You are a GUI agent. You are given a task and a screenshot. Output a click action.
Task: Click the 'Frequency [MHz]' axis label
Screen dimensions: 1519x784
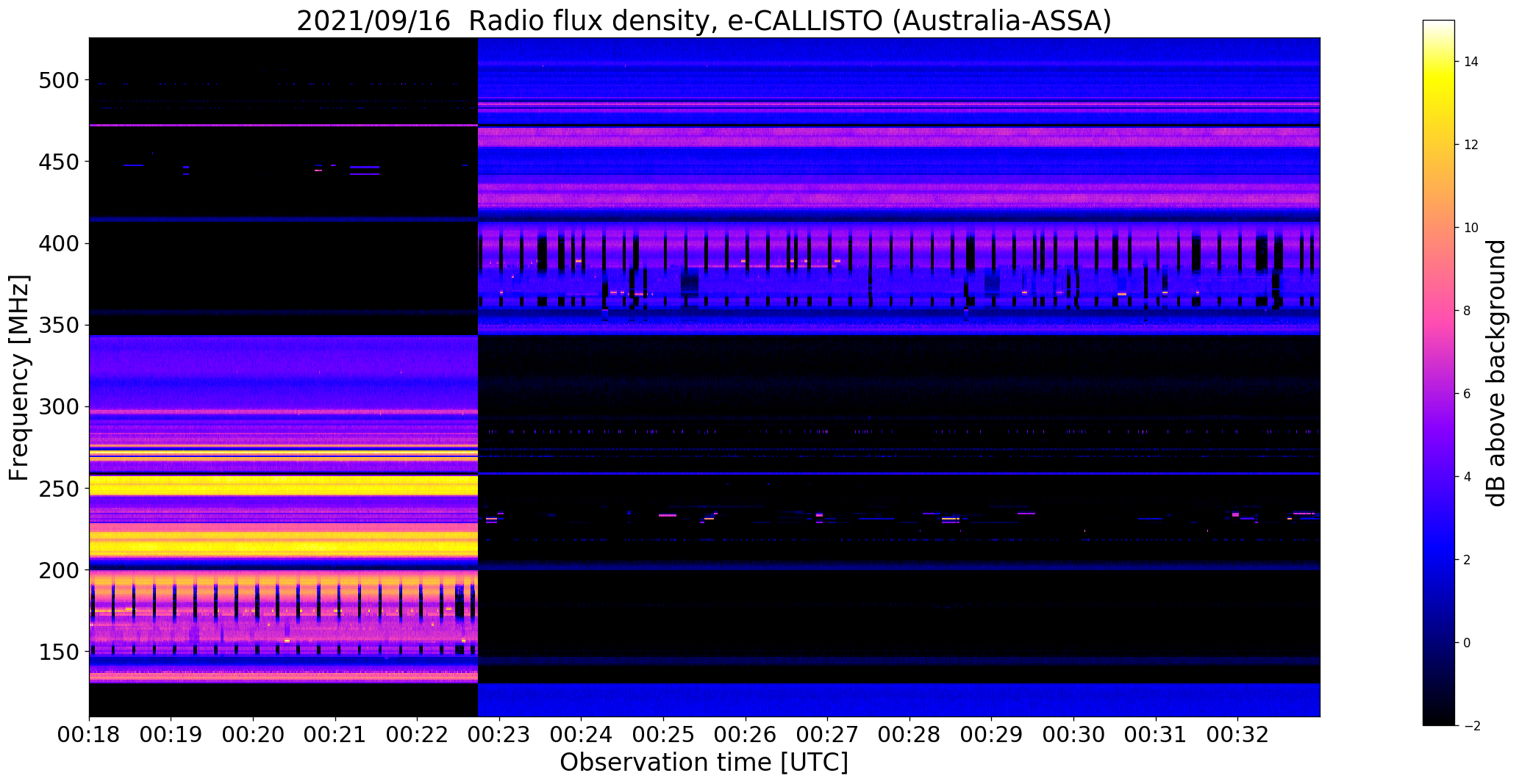coord(19,378)
